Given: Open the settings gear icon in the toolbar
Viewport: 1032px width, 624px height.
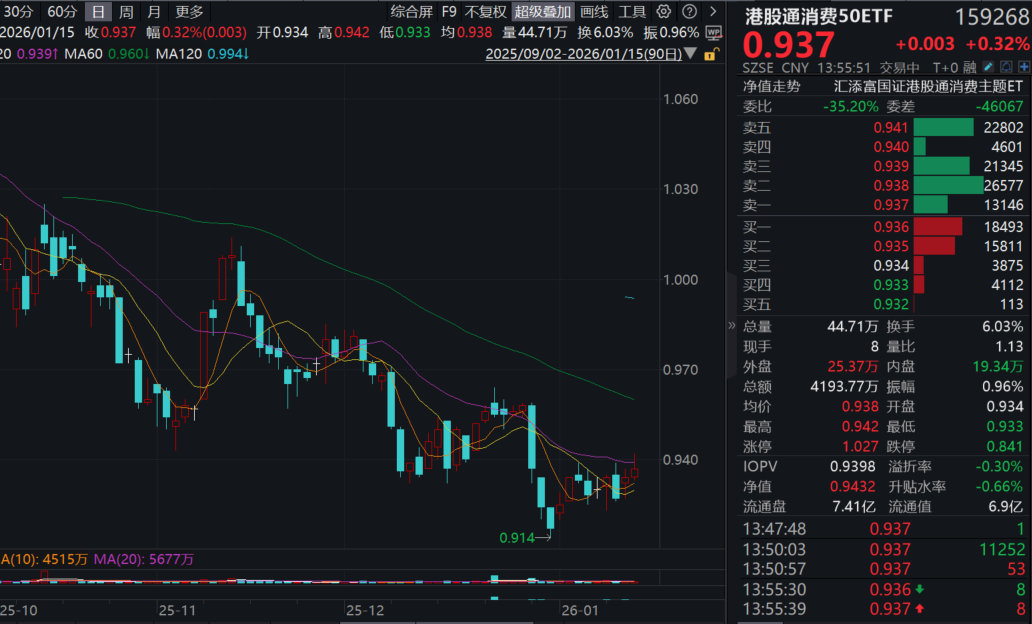Looking at the screenshot, I should point(663,12).
